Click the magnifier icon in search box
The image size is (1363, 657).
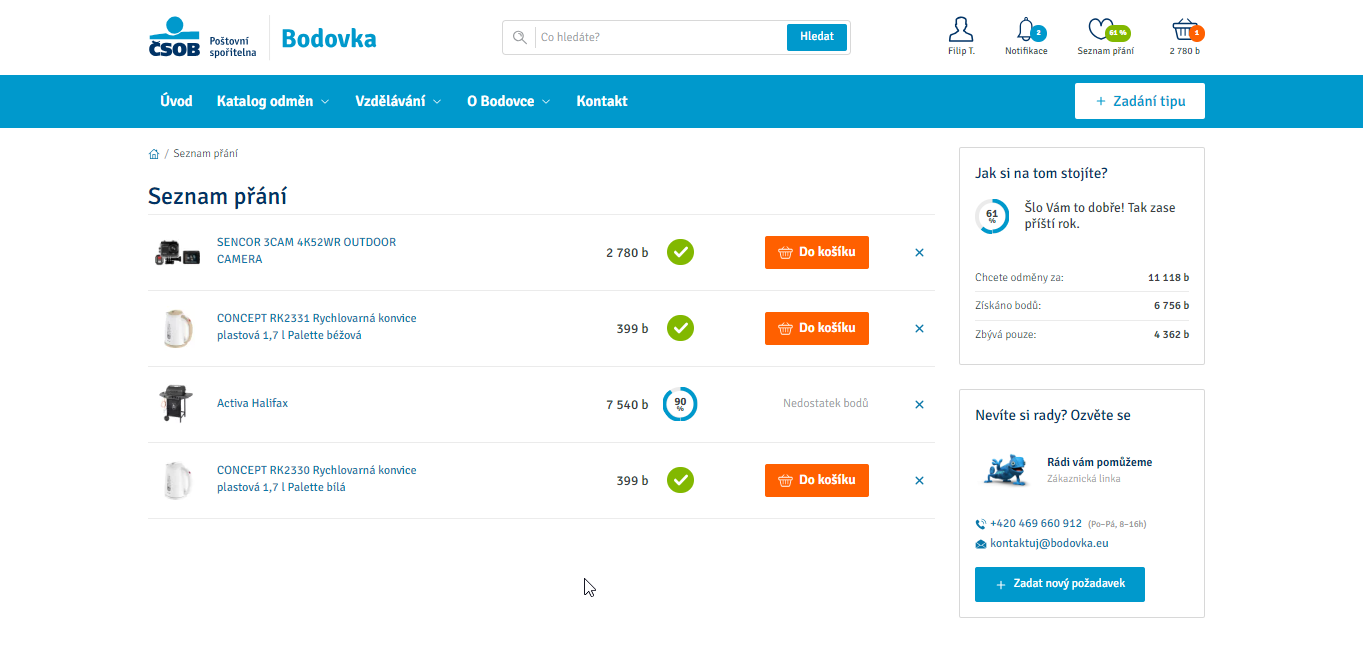519,37
